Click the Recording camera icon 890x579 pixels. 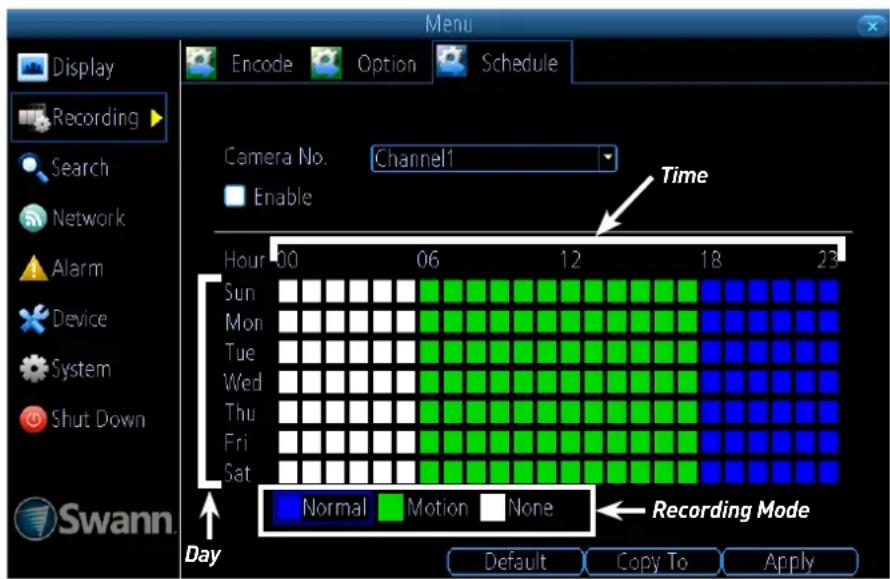click(34, 118)
